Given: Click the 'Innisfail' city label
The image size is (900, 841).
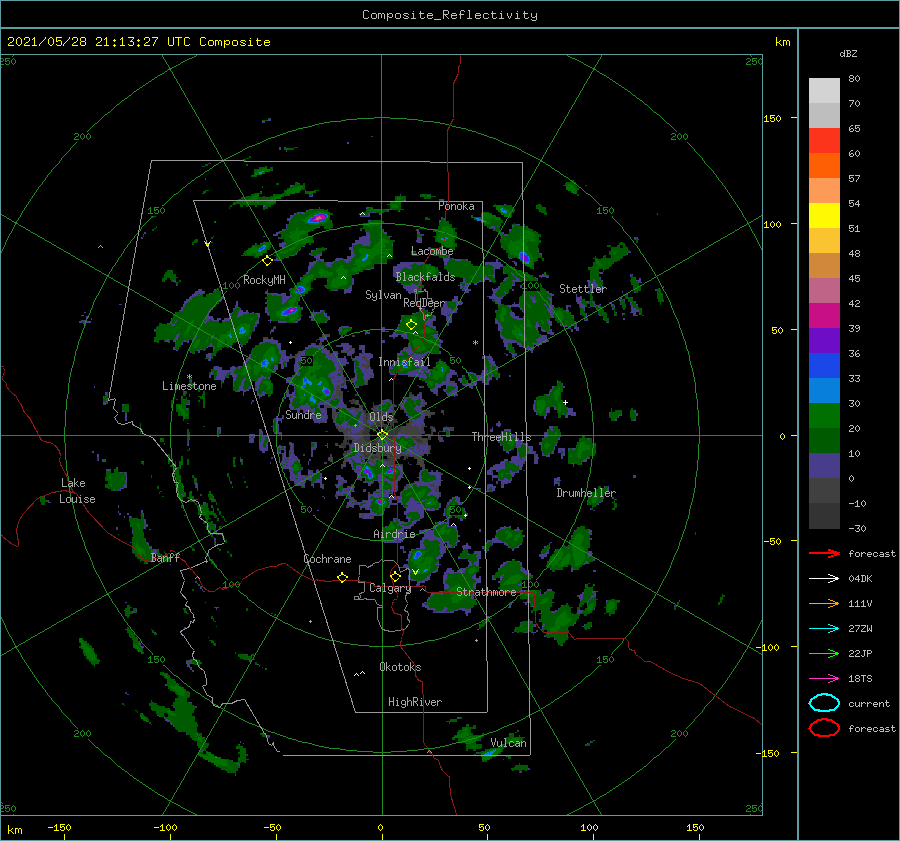Looking at the screenshot, I should pyautogui.click(x=404, y=362).
